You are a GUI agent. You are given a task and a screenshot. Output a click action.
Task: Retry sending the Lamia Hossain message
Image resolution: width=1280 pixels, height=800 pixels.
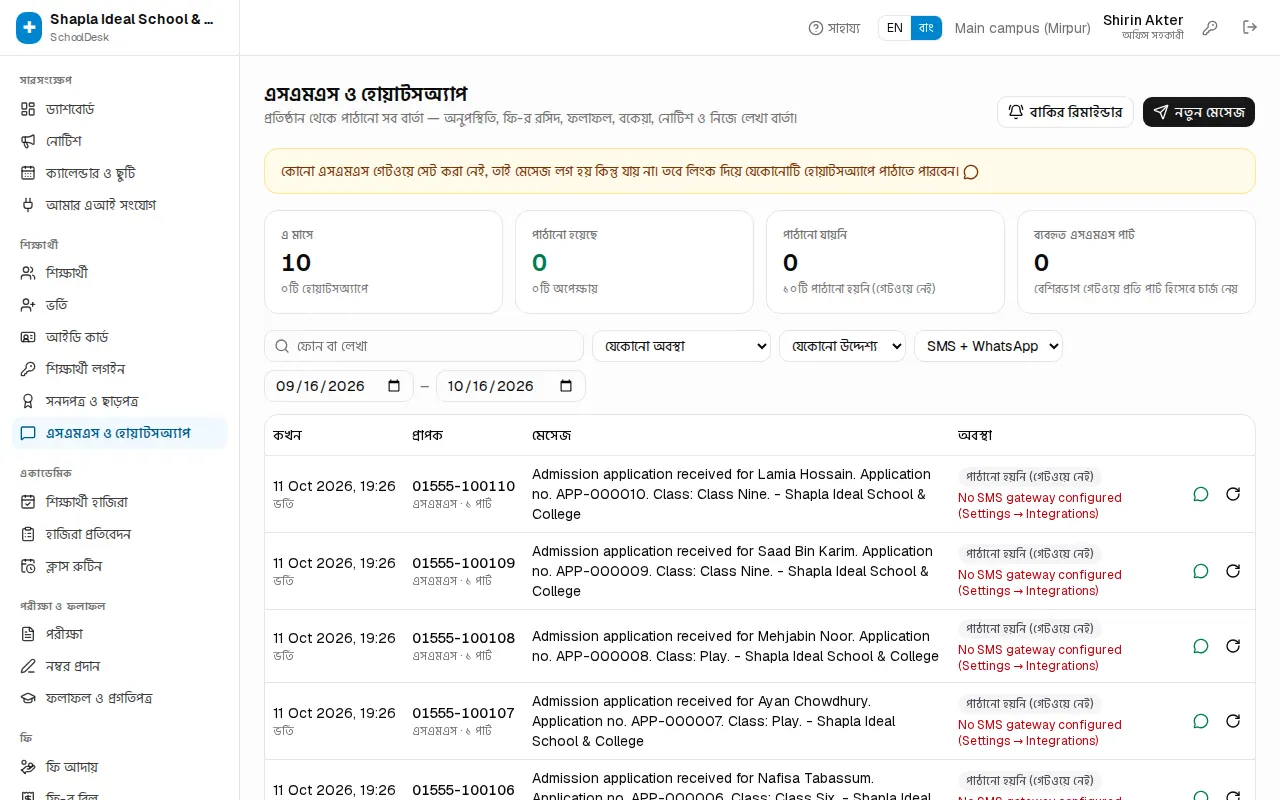[x=1233, y=494]
